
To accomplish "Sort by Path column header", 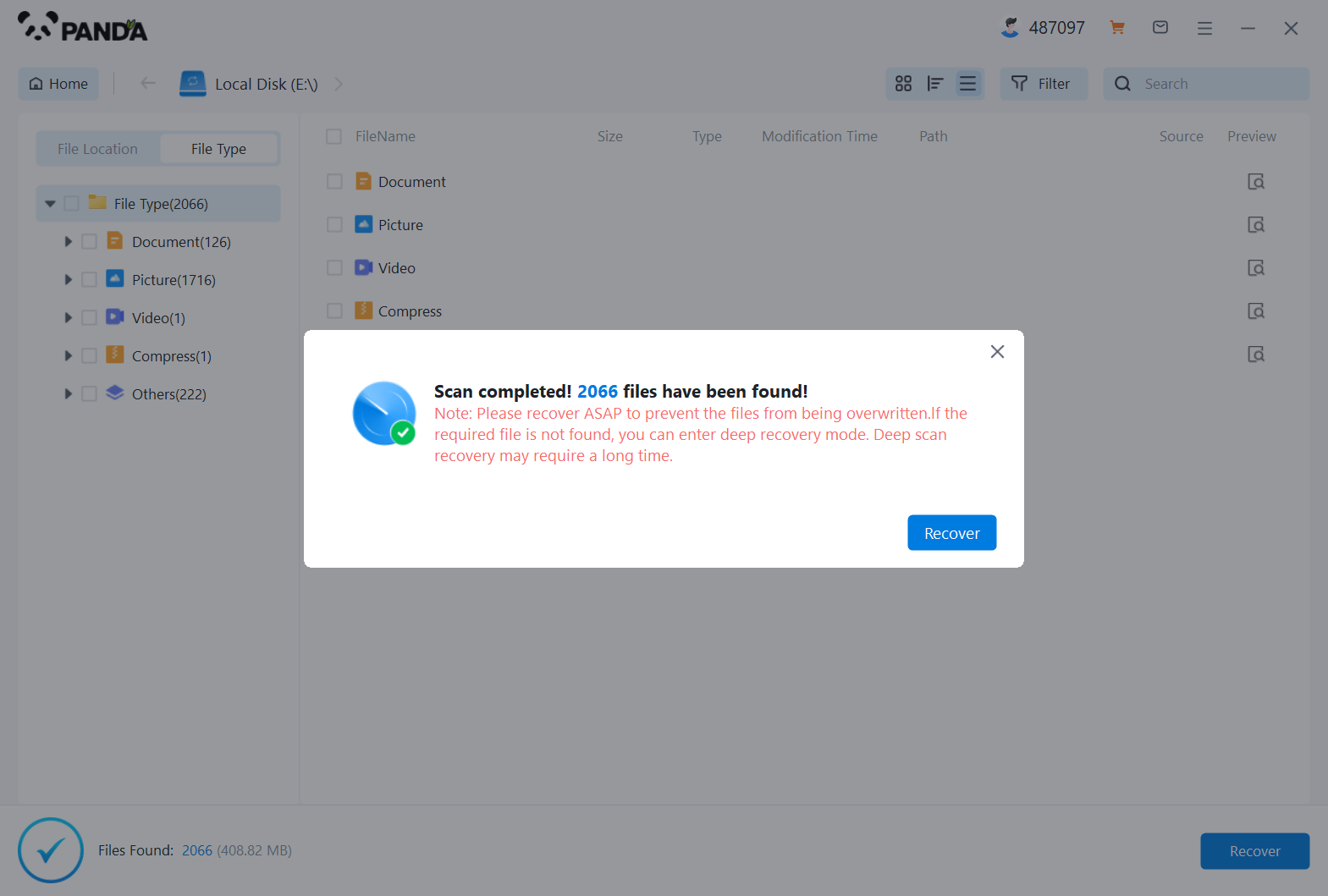I will coord(934,136).
